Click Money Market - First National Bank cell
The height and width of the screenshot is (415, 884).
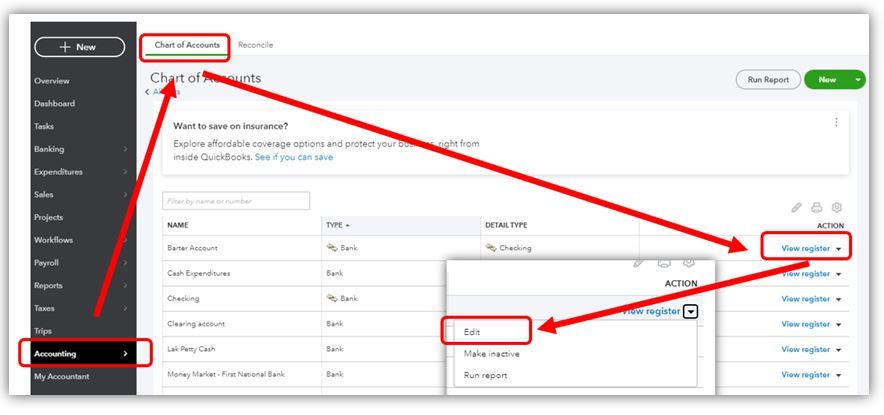point(226,374)
